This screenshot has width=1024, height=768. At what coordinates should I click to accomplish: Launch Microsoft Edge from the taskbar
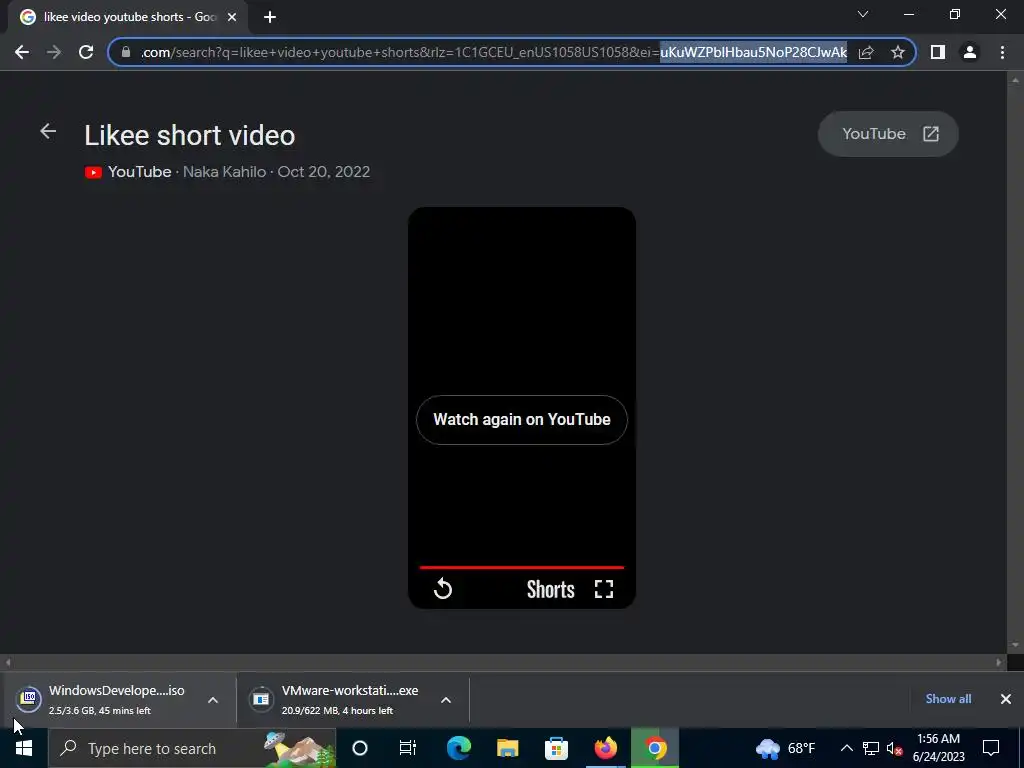pos(458,748)
